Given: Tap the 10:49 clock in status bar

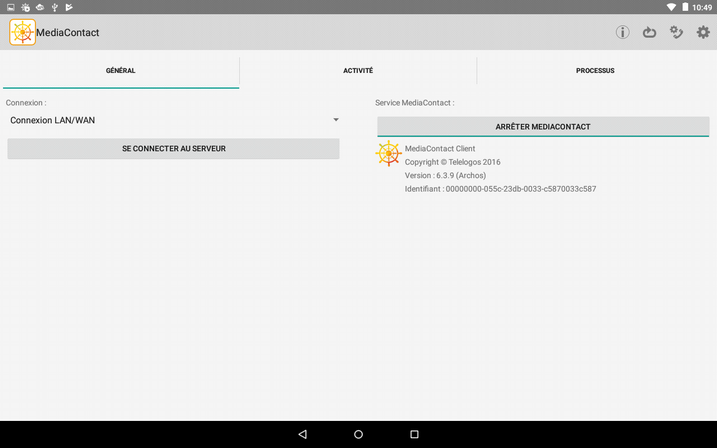Looking at the screenshot, I should (702, 7).
